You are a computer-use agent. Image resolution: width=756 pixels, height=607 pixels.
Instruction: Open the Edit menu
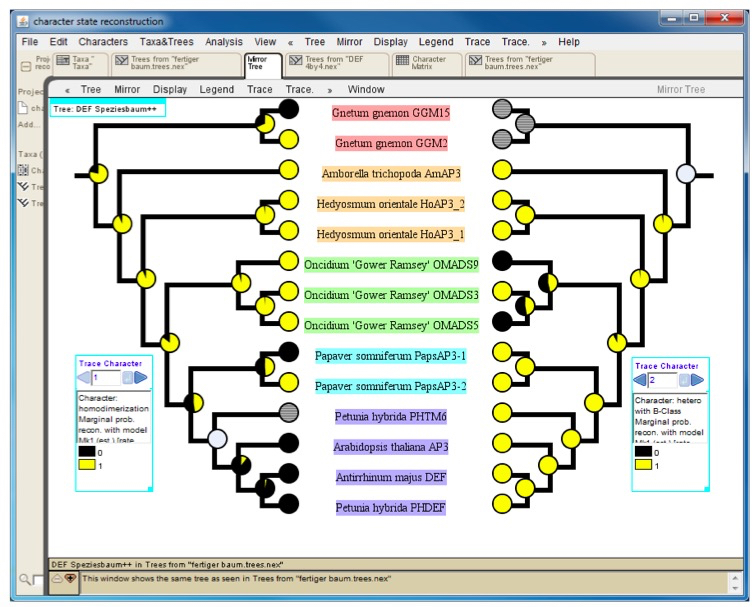58,42
